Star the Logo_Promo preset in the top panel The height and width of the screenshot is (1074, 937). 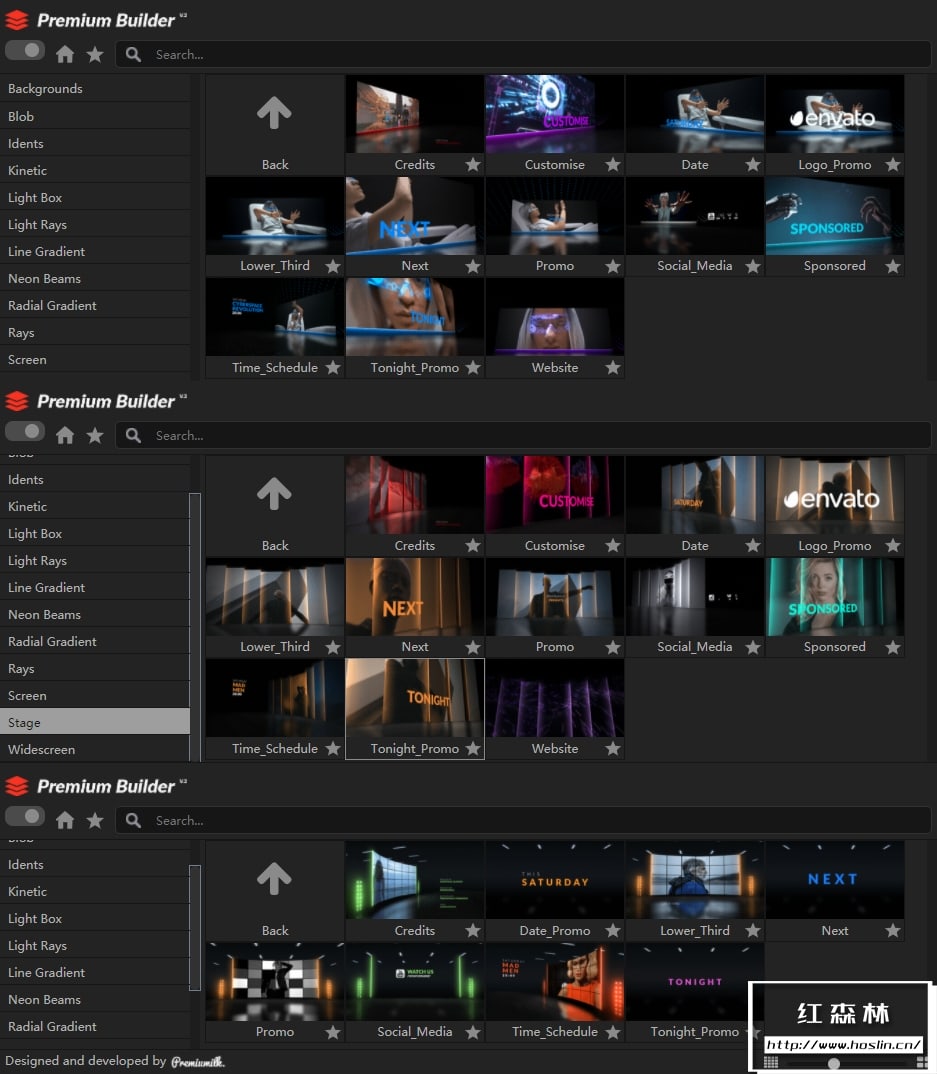pos(893,165)
